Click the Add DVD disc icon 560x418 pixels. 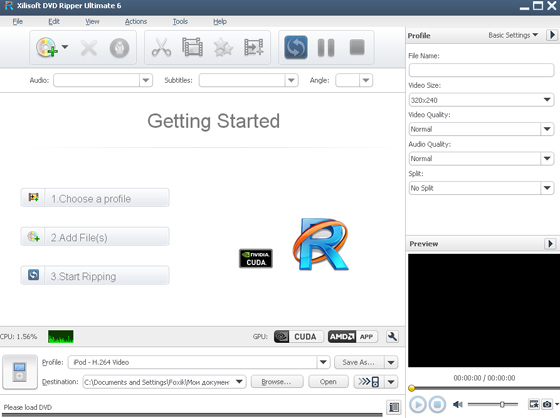click(46, 47)
